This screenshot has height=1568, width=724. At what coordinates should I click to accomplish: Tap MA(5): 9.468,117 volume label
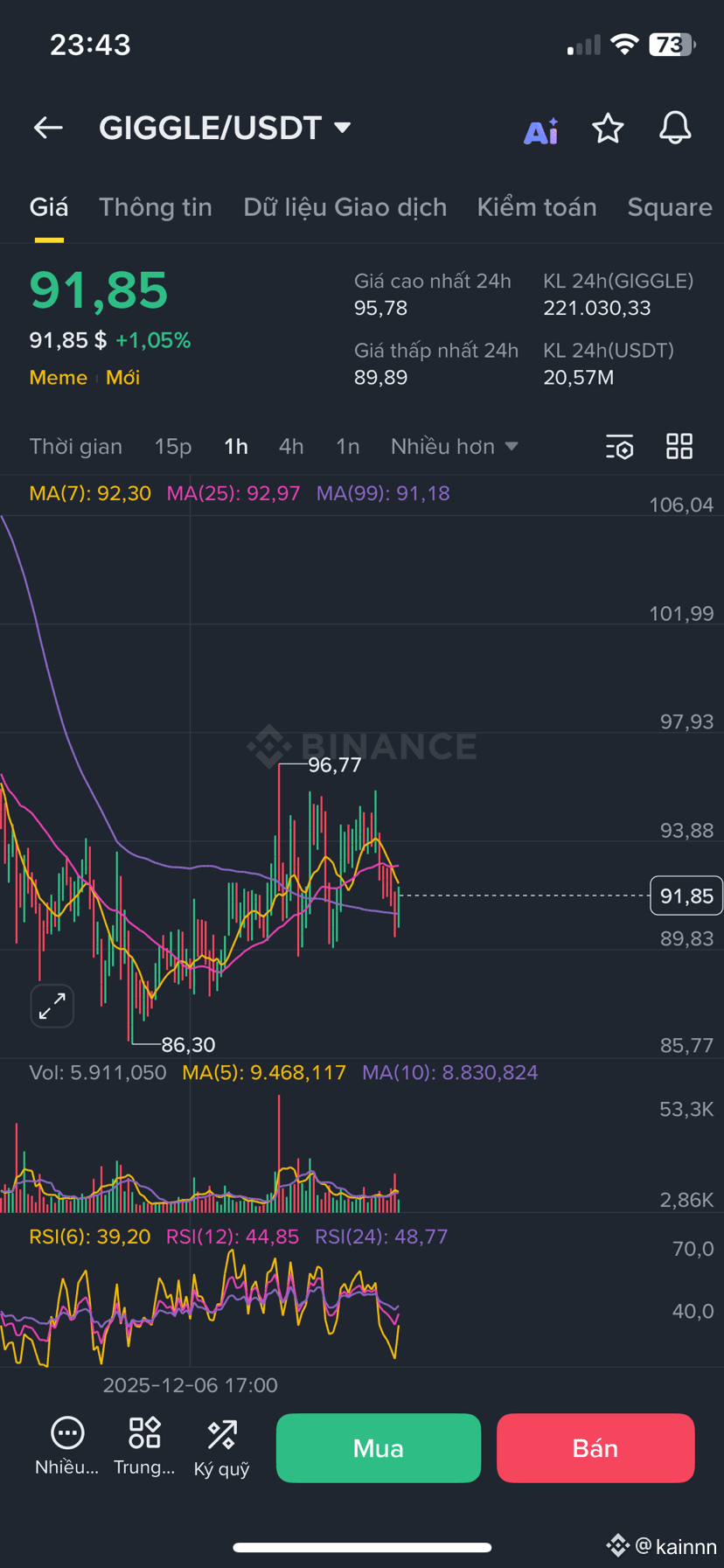click(264, 1072)
